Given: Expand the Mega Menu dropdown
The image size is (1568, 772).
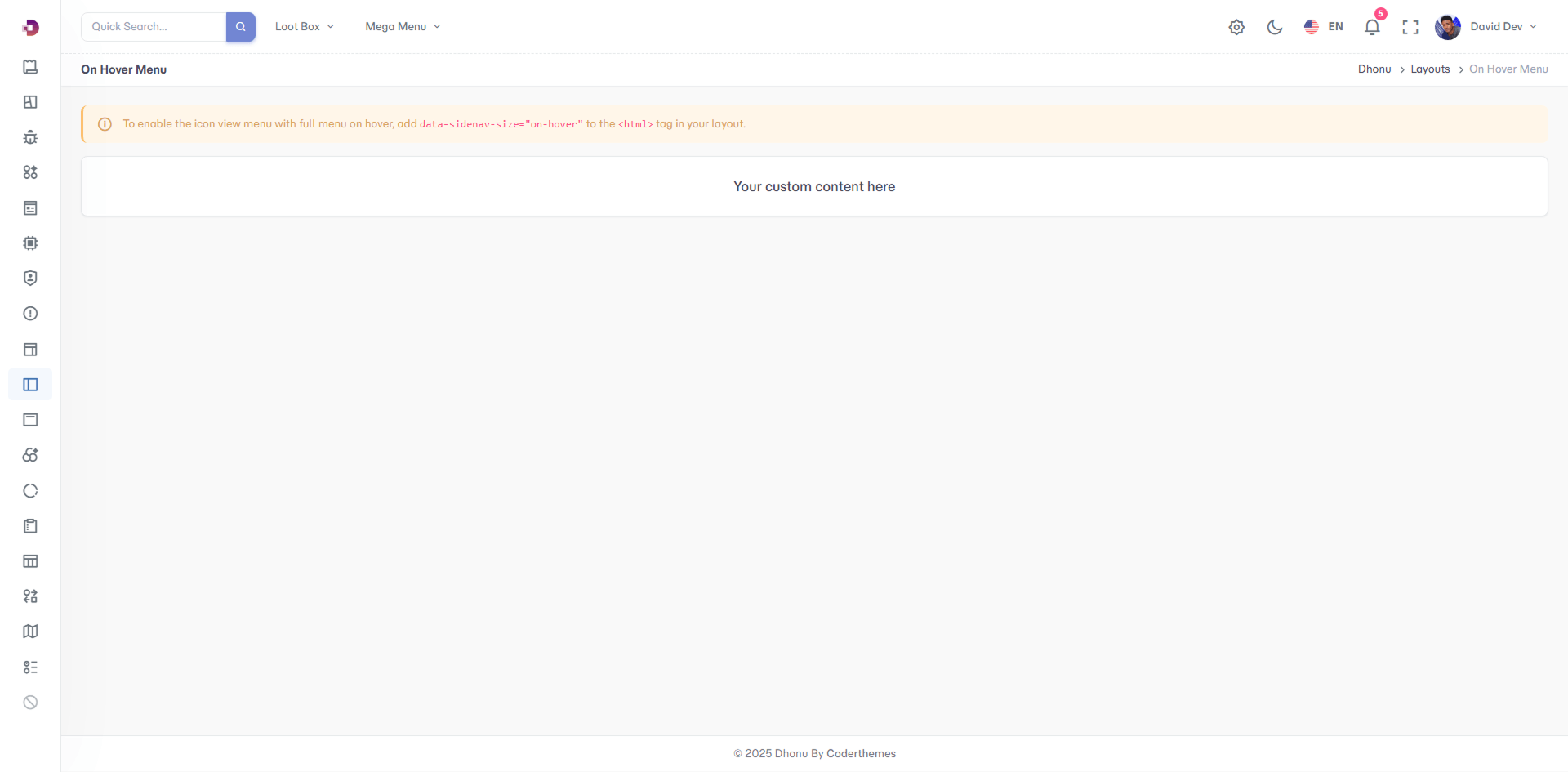Looking at the screenshot, I should [x=403, y=27].
